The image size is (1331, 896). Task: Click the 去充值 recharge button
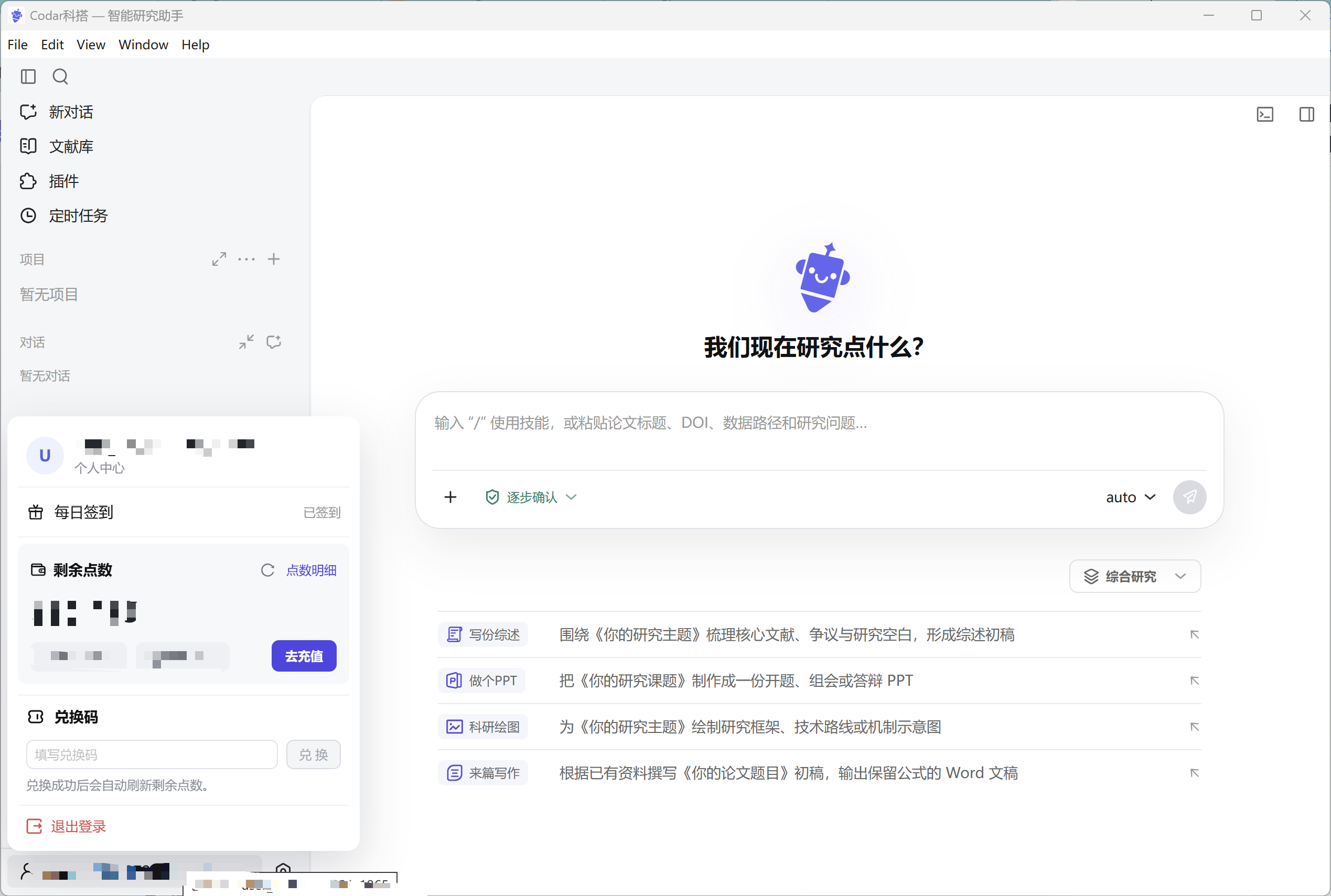304,656
